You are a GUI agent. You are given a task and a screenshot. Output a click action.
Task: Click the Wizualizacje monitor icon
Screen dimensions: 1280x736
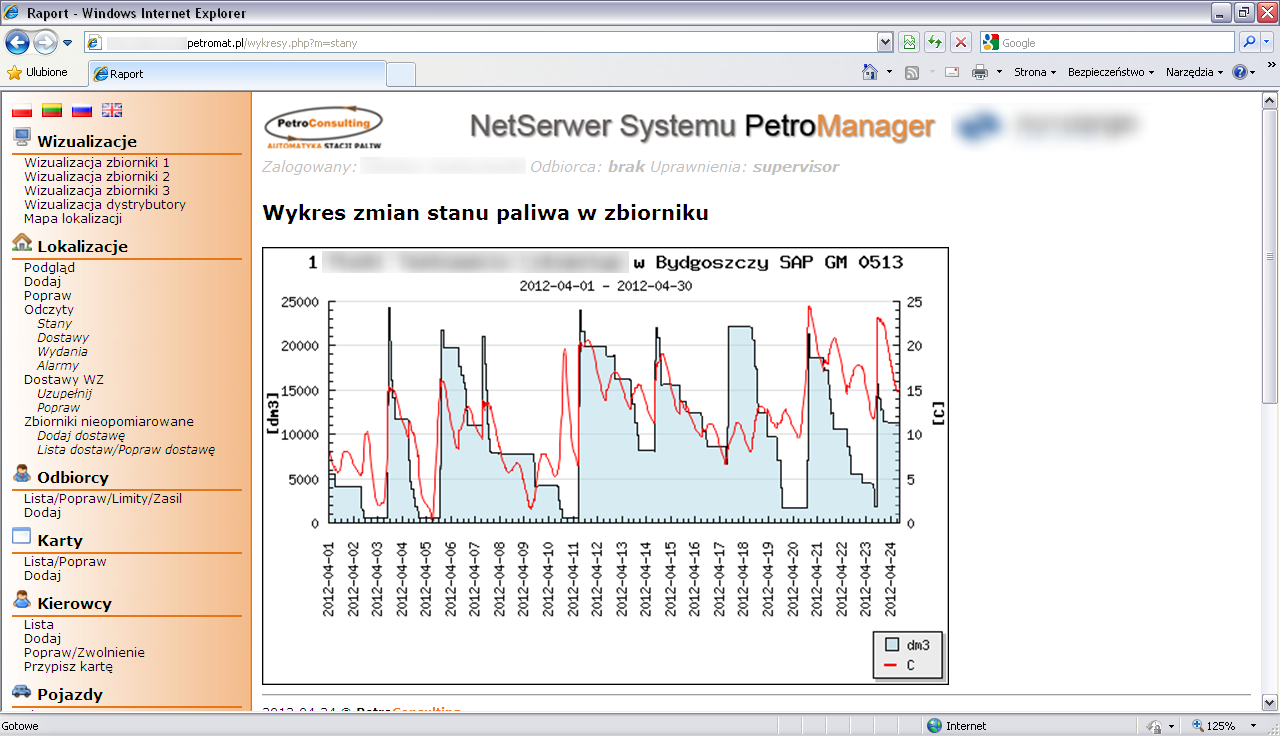point(22,139)
